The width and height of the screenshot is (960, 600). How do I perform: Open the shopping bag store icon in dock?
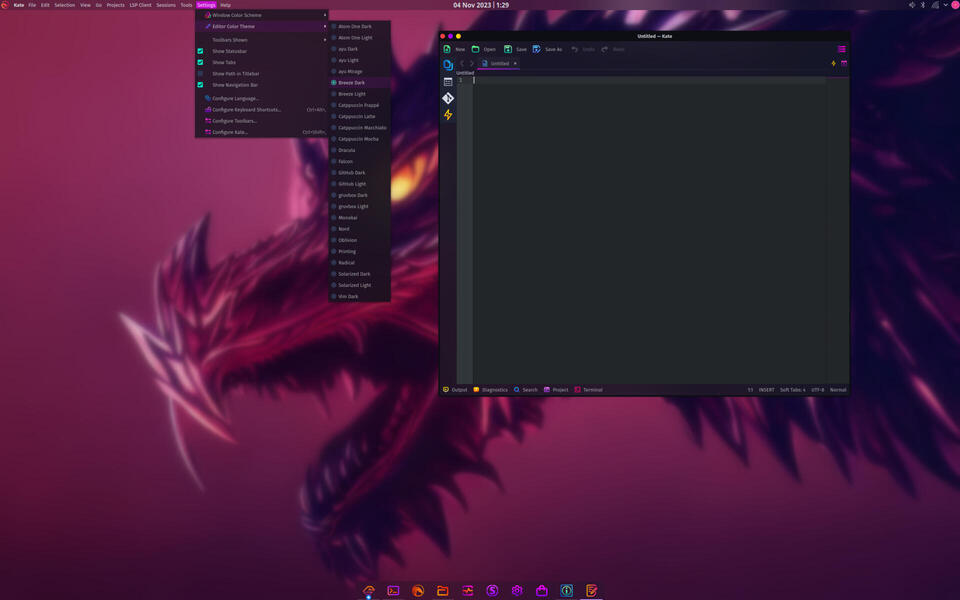[542, 591]
